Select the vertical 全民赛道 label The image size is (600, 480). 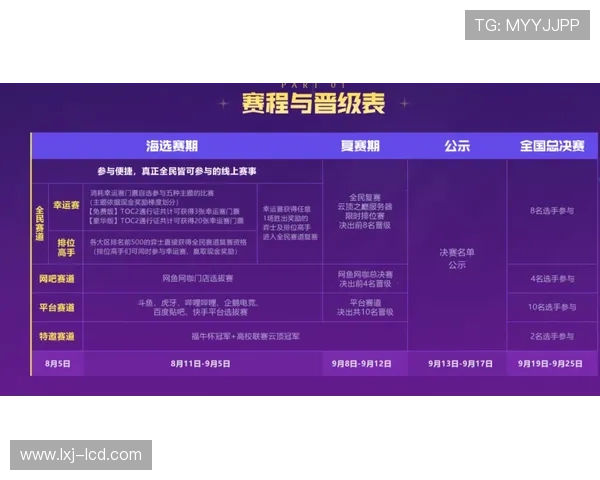[40, 224]
